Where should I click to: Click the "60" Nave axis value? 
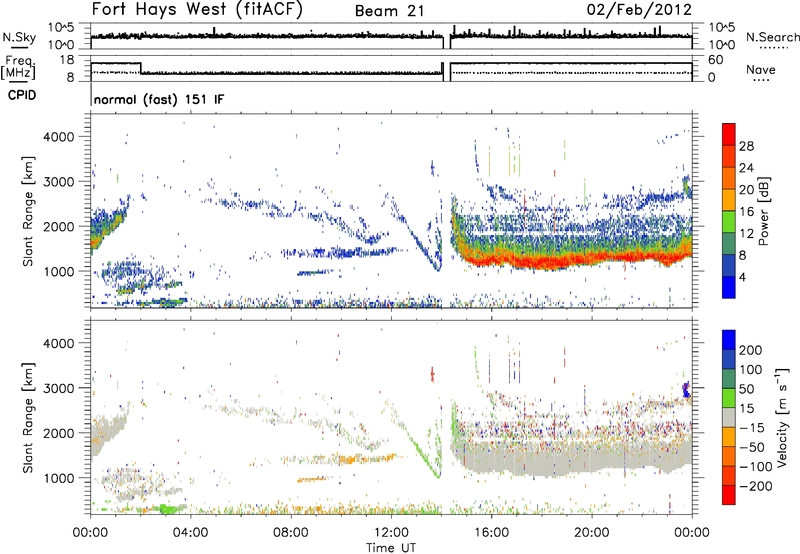pyautogui.click(x=716, y=60)
